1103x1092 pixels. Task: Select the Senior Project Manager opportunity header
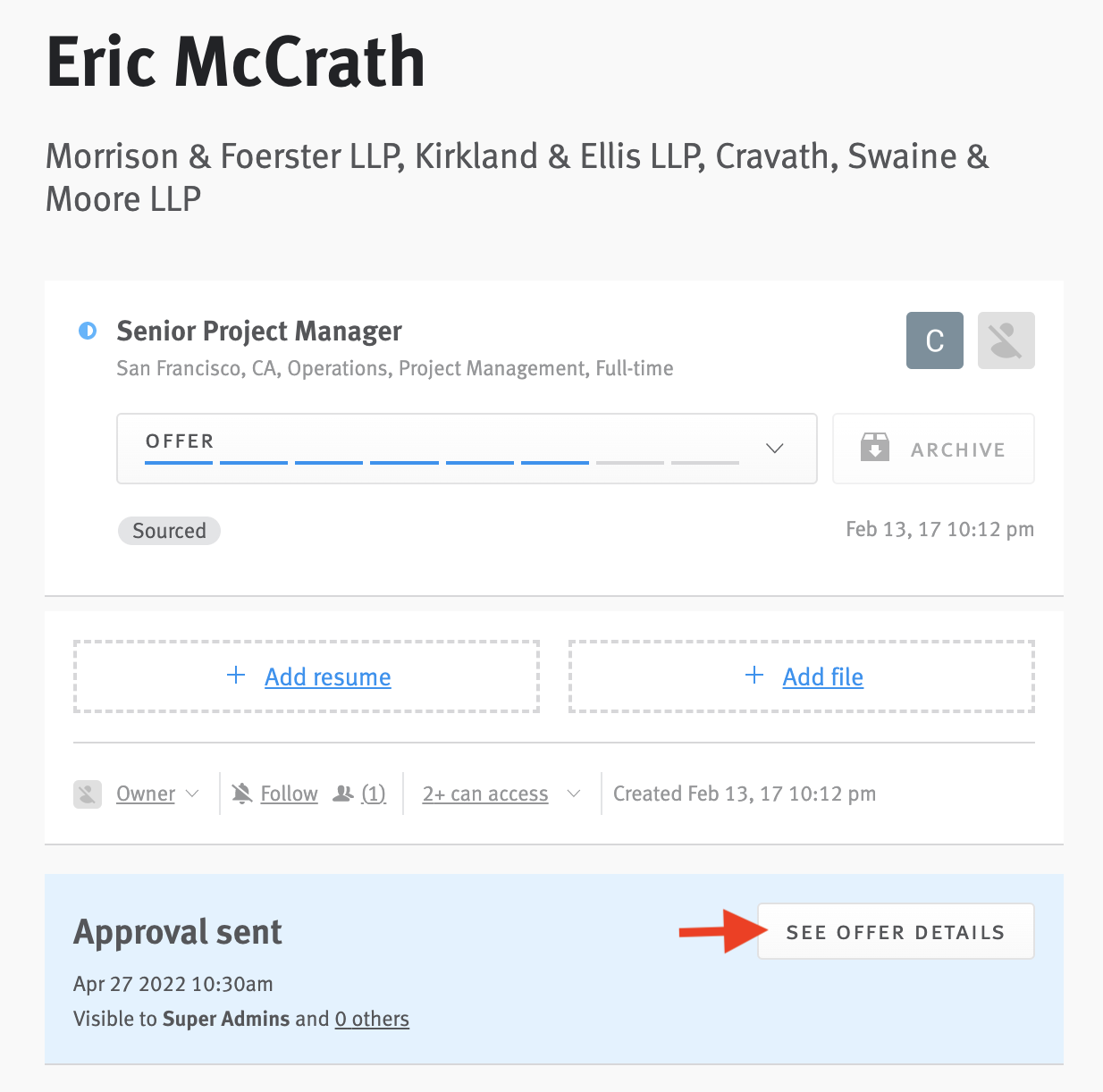[259, 331]
